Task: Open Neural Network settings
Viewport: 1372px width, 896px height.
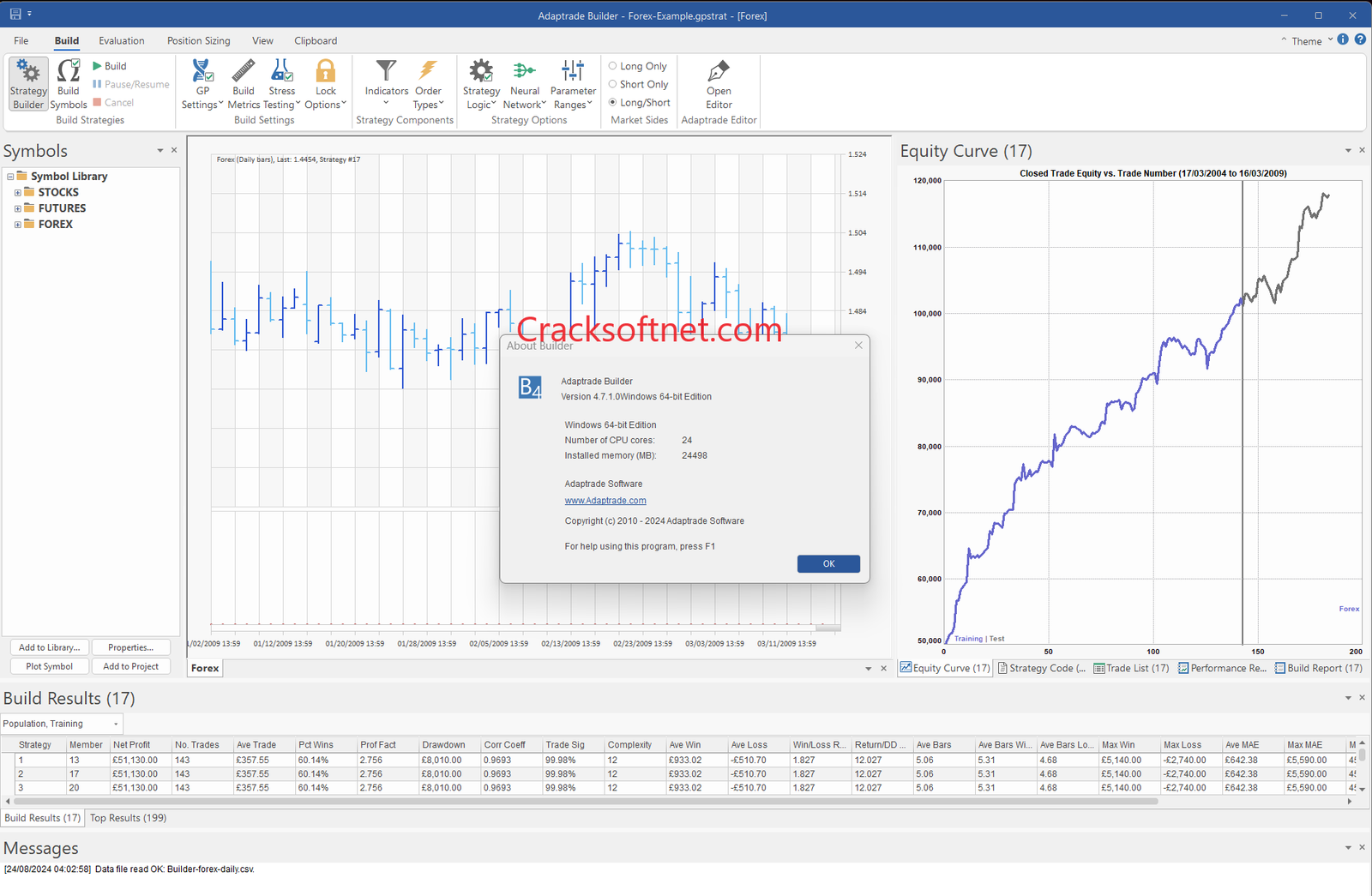Action: click(x=525, y=84)
